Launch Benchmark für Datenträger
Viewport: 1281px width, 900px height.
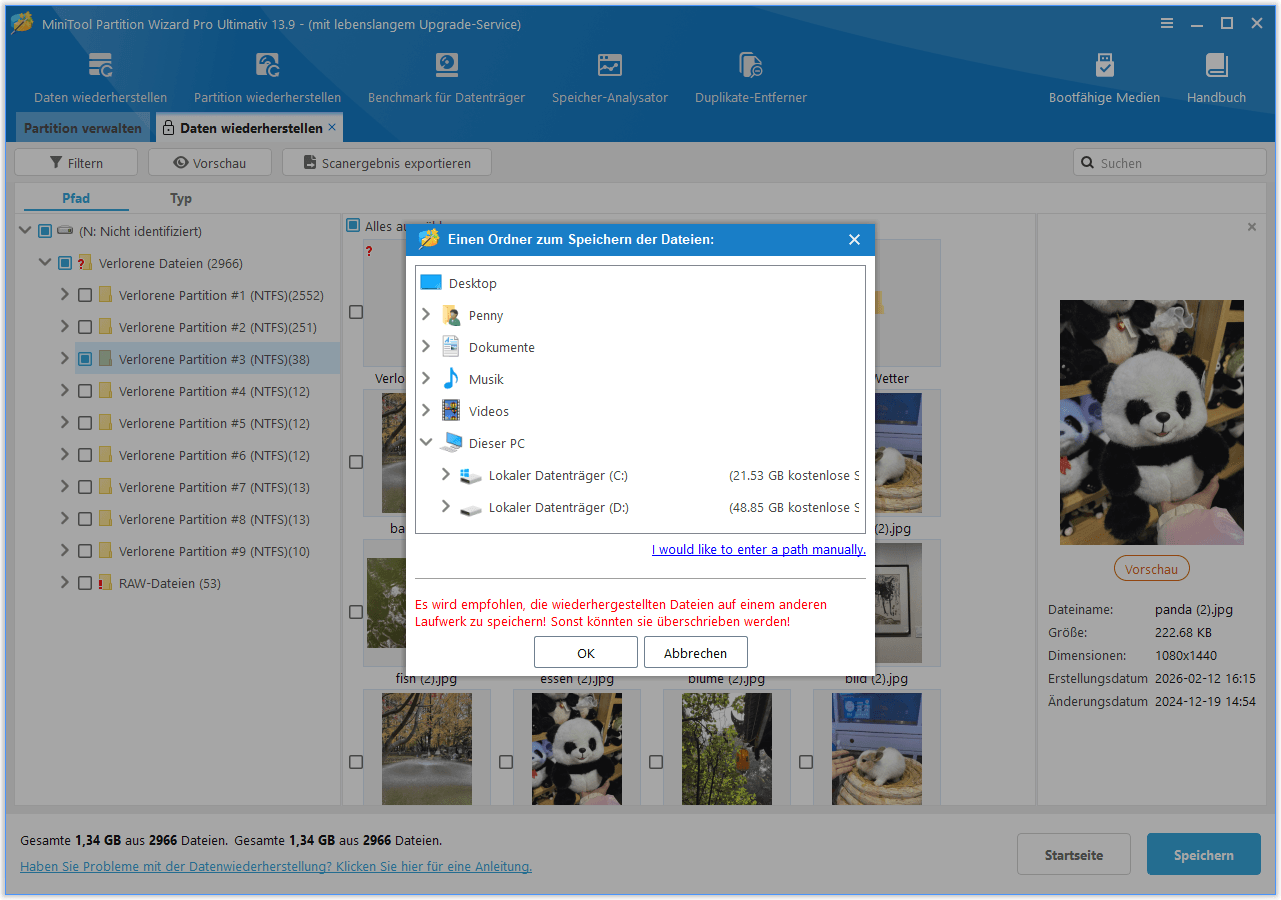(x=446, y=78)
